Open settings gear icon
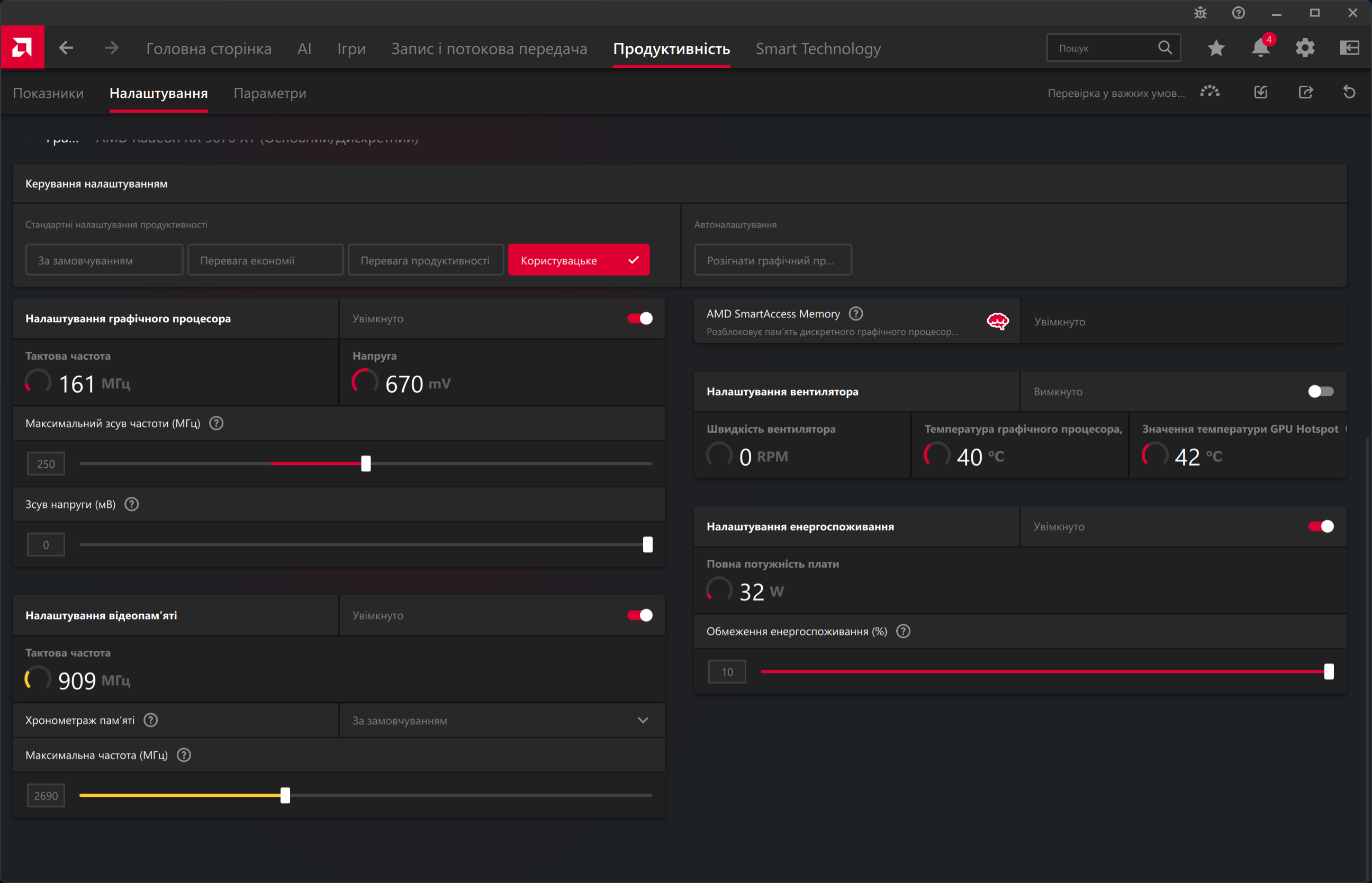1372x883 pixels. point(1305,48)
